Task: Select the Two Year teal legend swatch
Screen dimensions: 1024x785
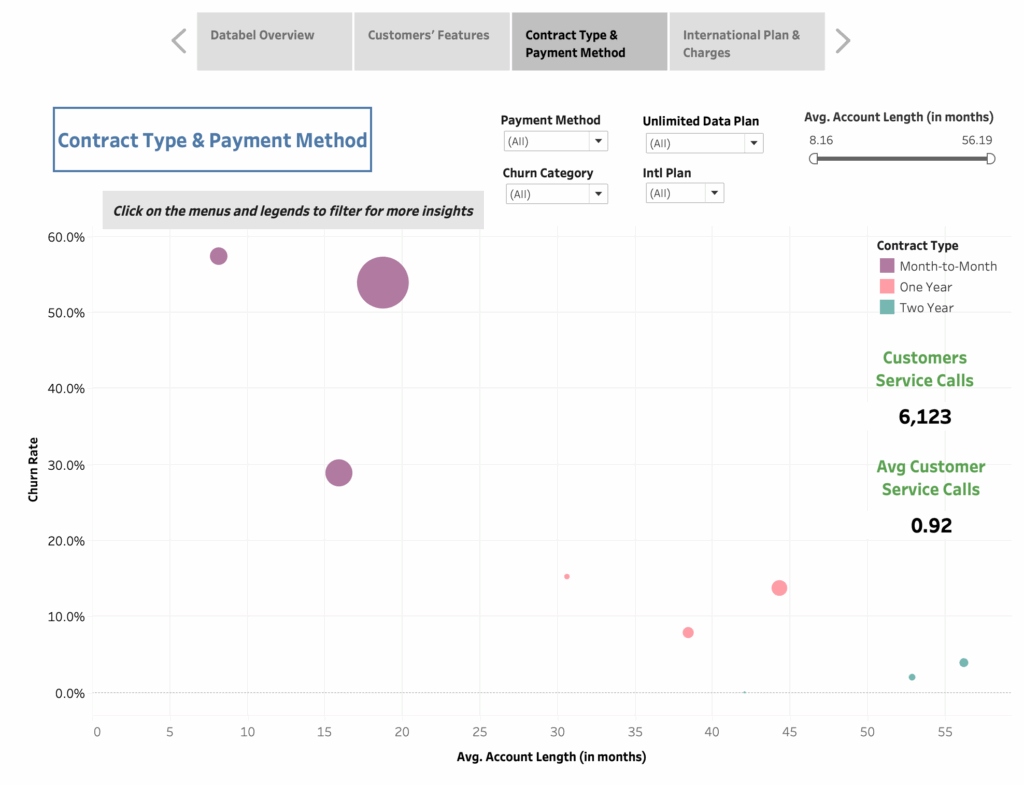Action: pos(887,307)
